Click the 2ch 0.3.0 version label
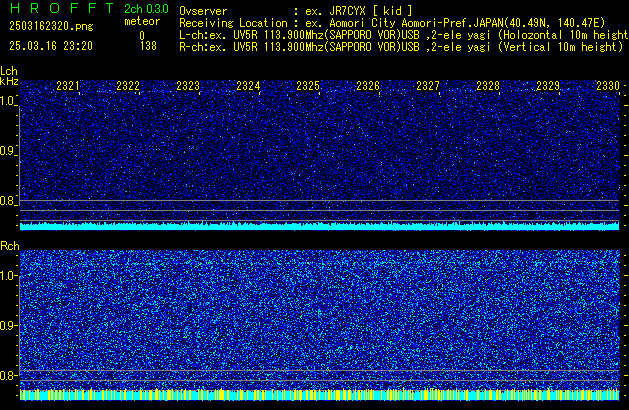The width and height of the screenshot is (629, 410). pyautogui.click(x=146, y=9)
